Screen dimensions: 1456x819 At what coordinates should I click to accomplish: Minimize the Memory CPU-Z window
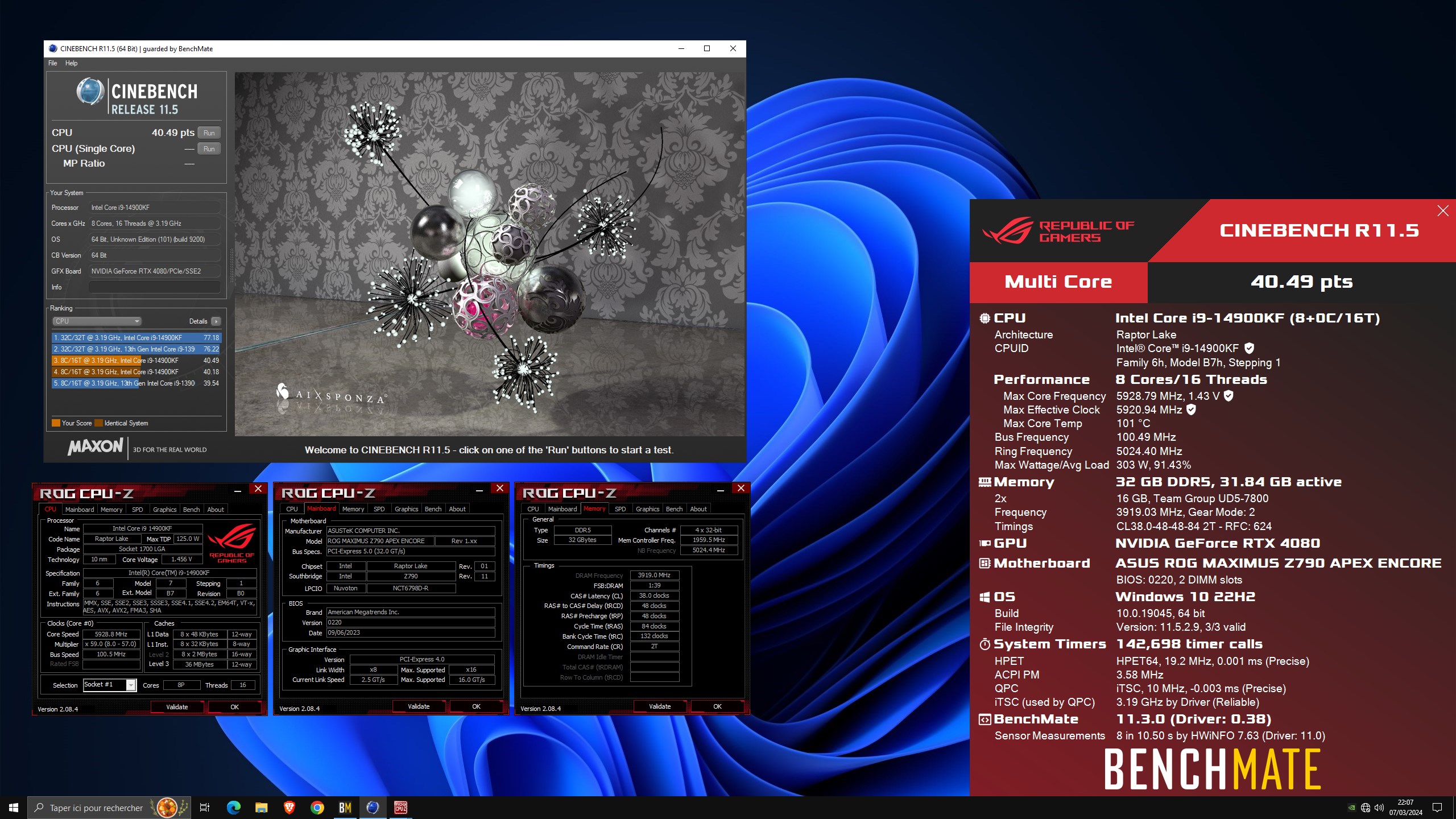tap(720, 489)
